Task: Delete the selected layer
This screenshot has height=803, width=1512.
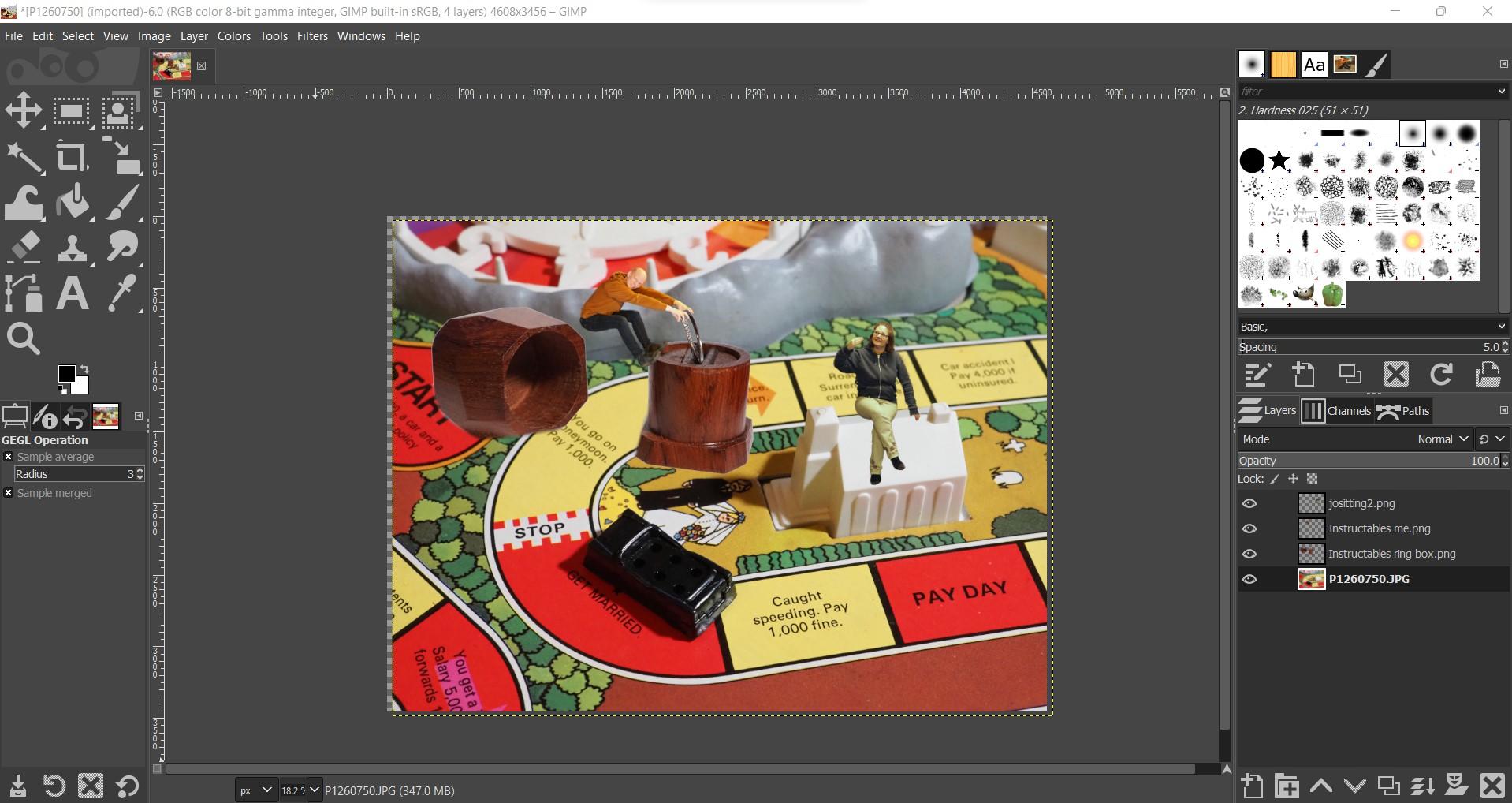Action: click(x=1492, y=786)
